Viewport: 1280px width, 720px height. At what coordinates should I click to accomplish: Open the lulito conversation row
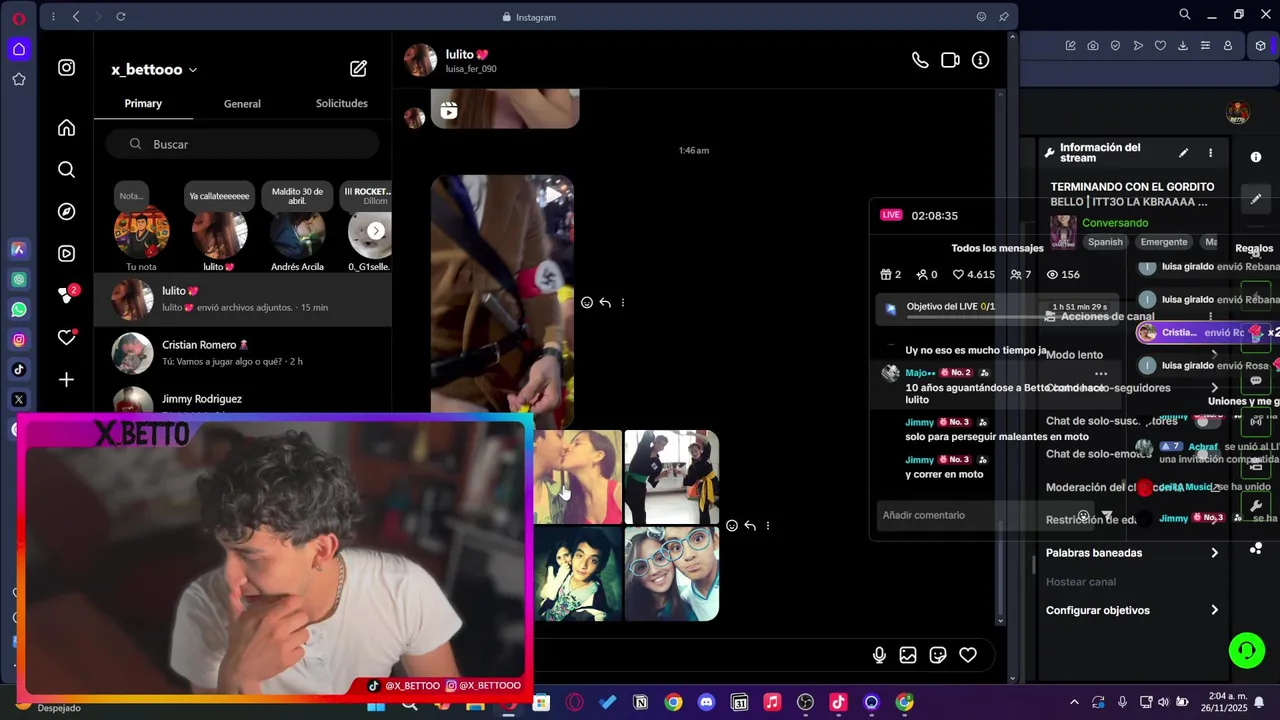(x=243, y=299)
